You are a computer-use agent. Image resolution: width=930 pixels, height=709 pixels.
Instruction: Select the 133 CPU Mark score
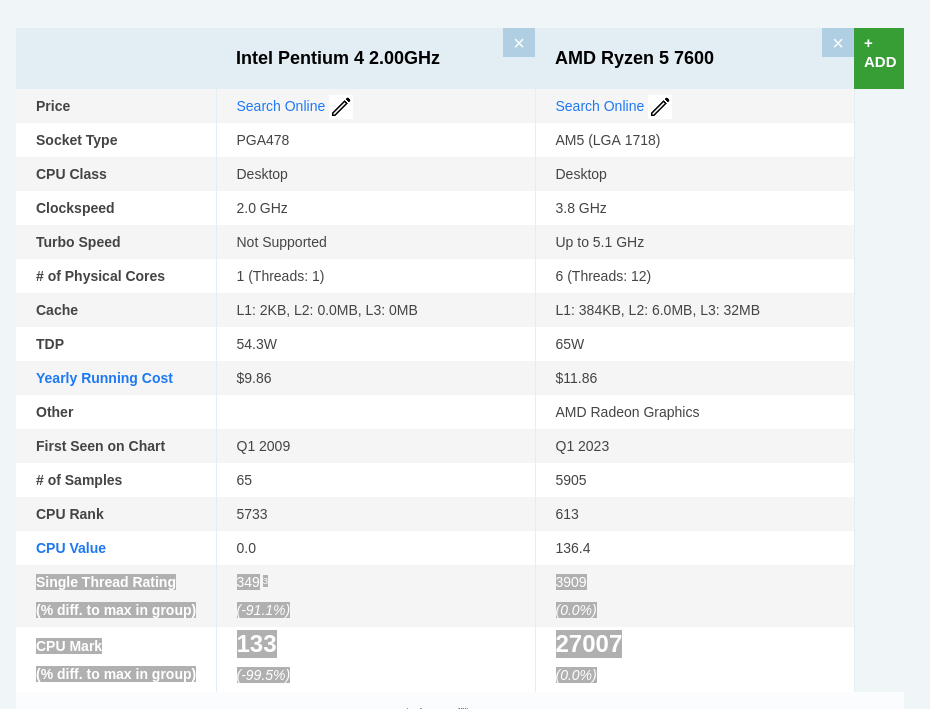(256, 644)
